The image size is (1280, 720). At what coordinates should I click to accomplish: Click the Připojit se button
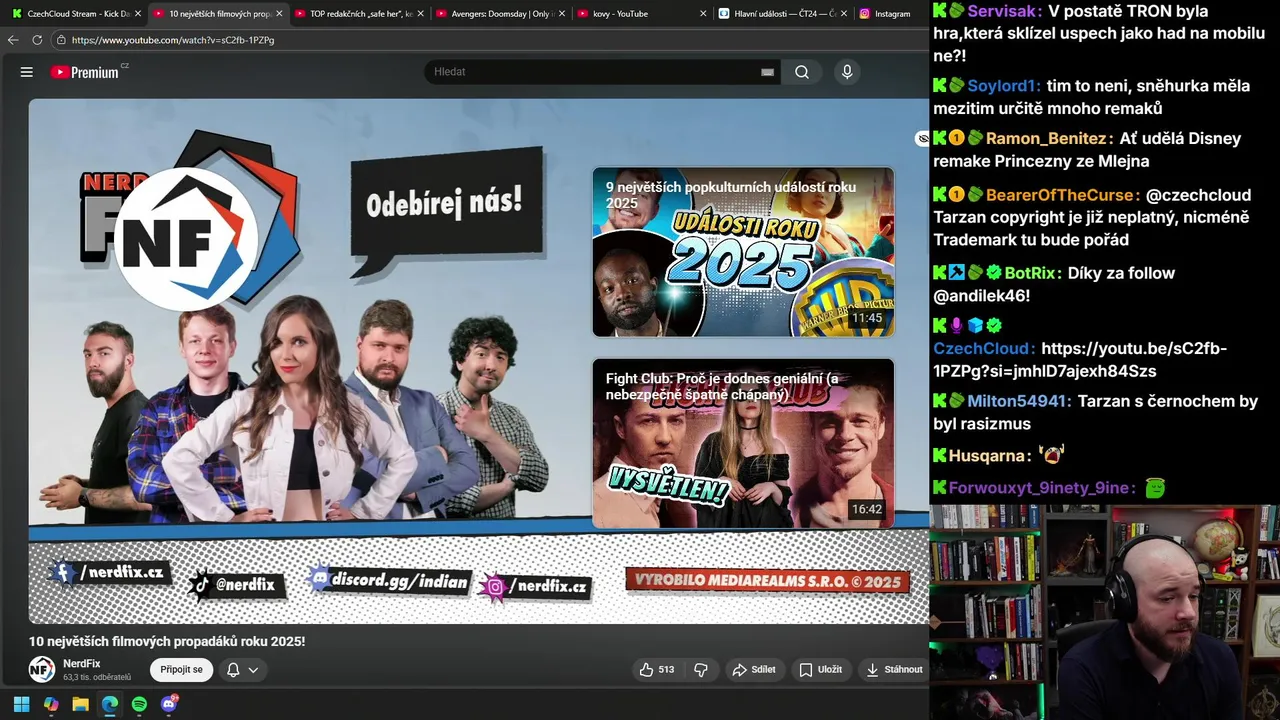pyautogui.click(x=182, y=669)
